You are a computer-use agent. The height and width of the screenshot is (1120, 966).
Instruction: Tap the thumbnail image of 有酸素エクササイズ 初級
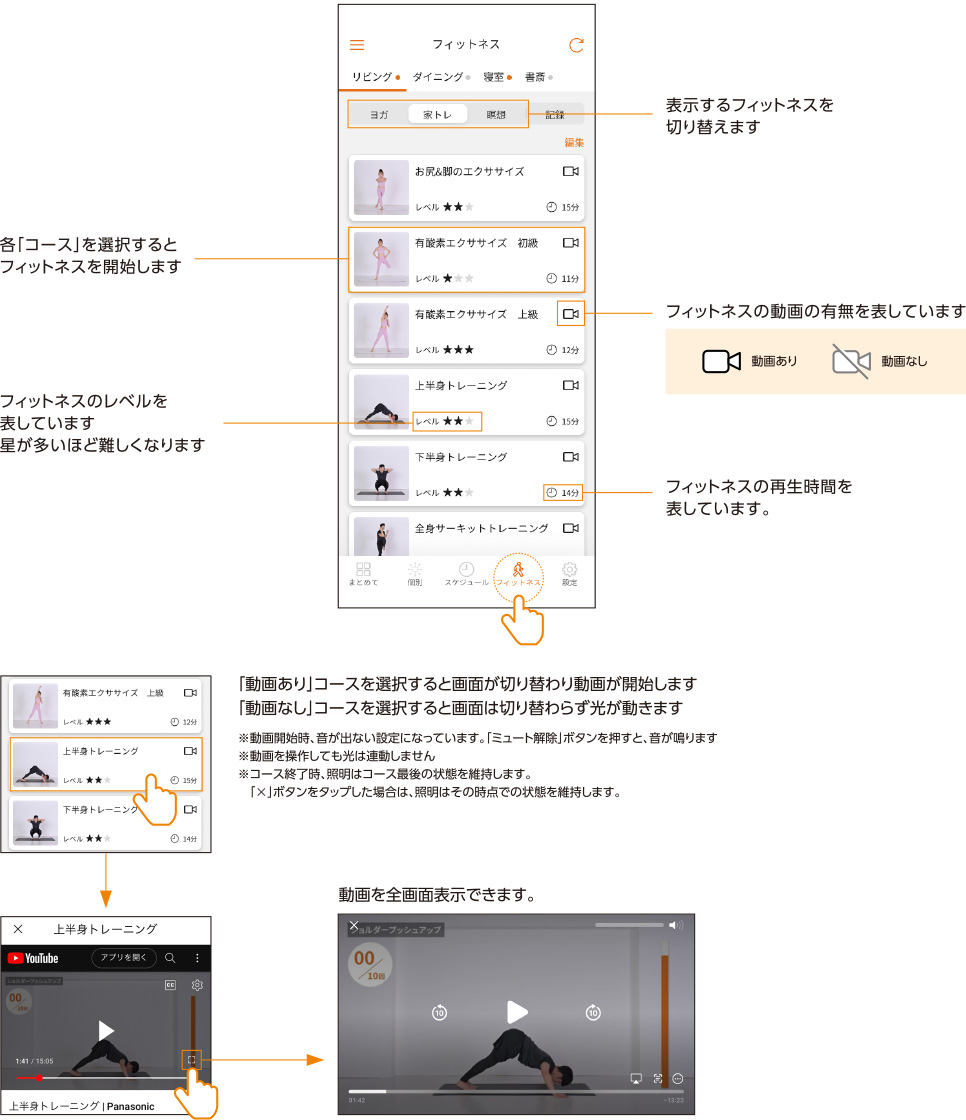[x=382, y=259]
